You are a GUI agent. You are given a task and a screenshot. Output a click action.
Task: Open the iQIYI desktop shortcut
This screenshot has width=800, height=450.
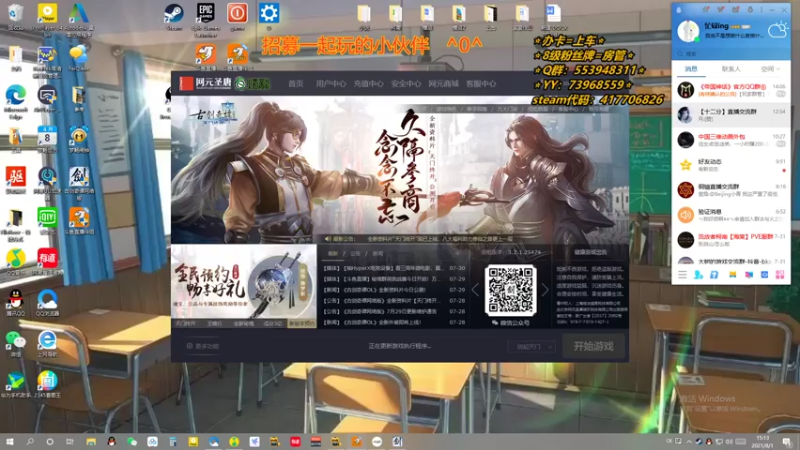47,220
